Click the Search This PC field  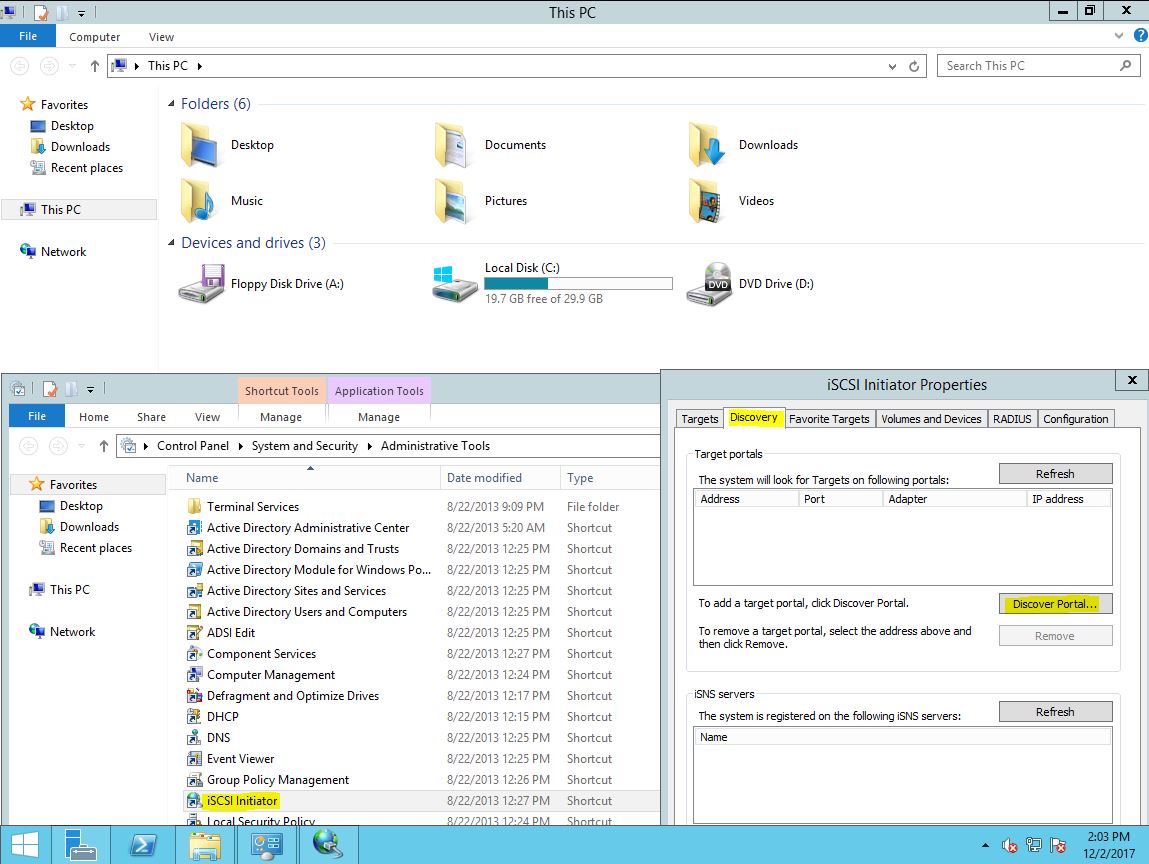[x=1028, y=66]
